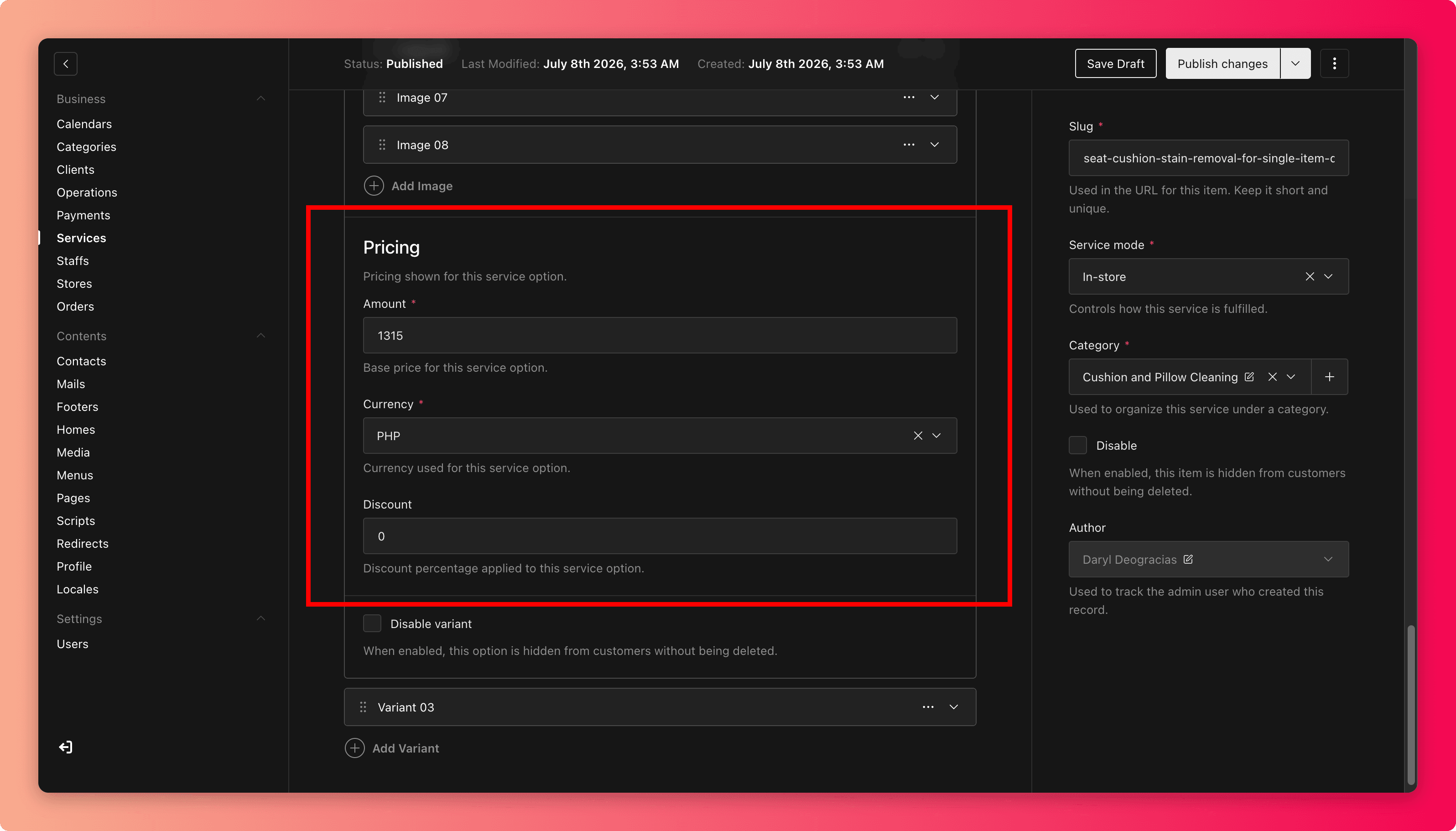
Task: Click the Discount input field showing 0
Action: [x=660, y=536]
